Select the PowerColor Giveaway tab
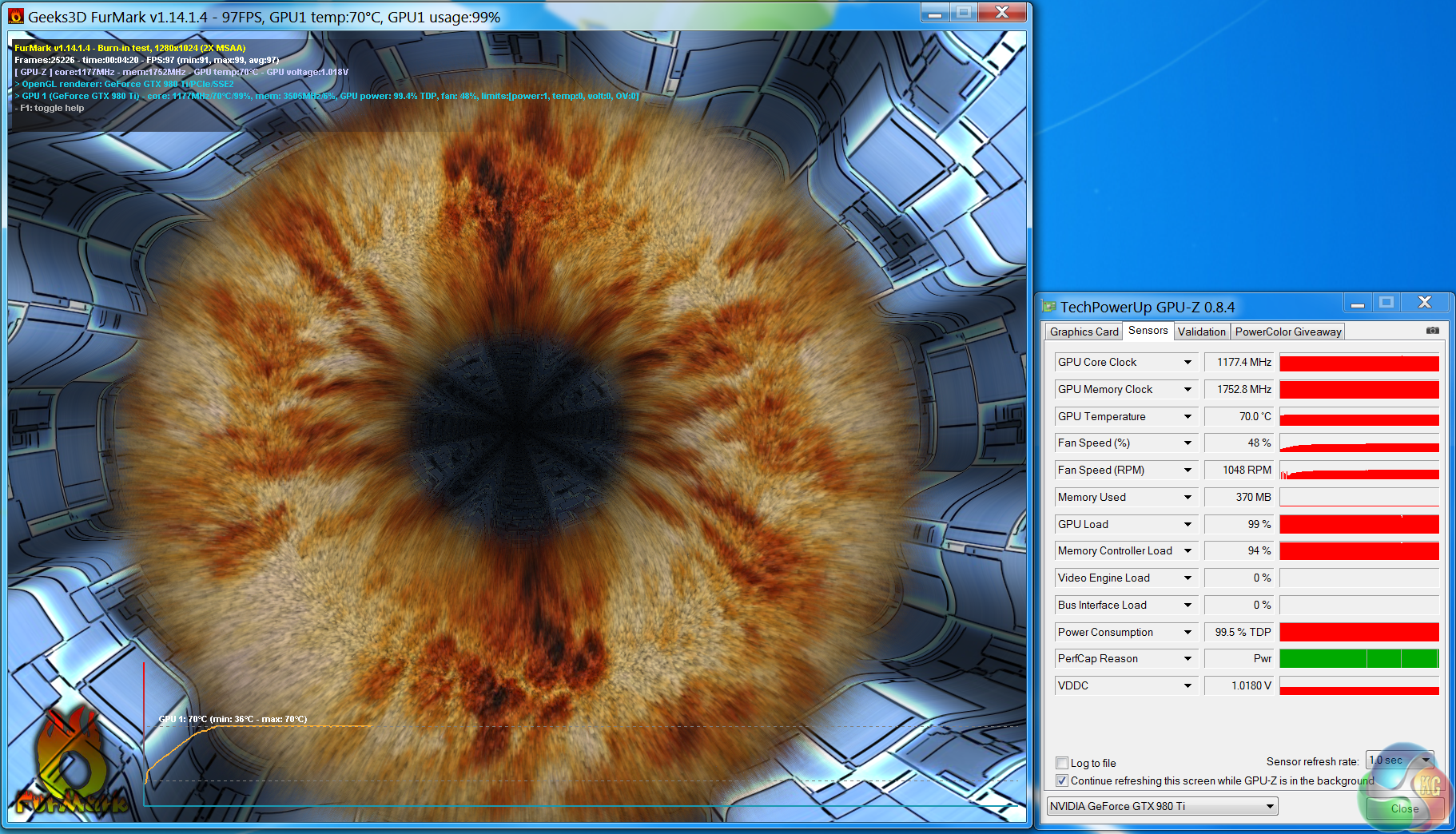Image resolution: width=1456 pixels, height=834 pixels. tap(1287, 332)
